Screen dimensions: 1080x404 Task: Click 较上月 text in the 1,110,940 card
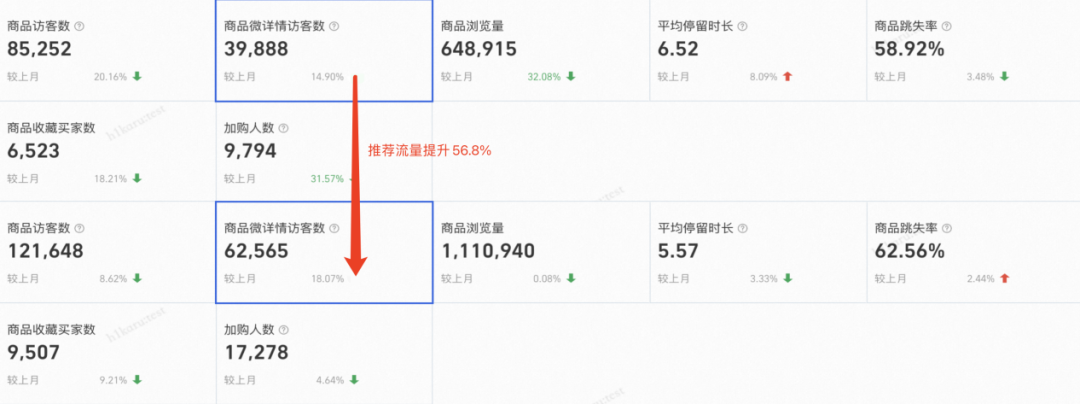[457, 279]
